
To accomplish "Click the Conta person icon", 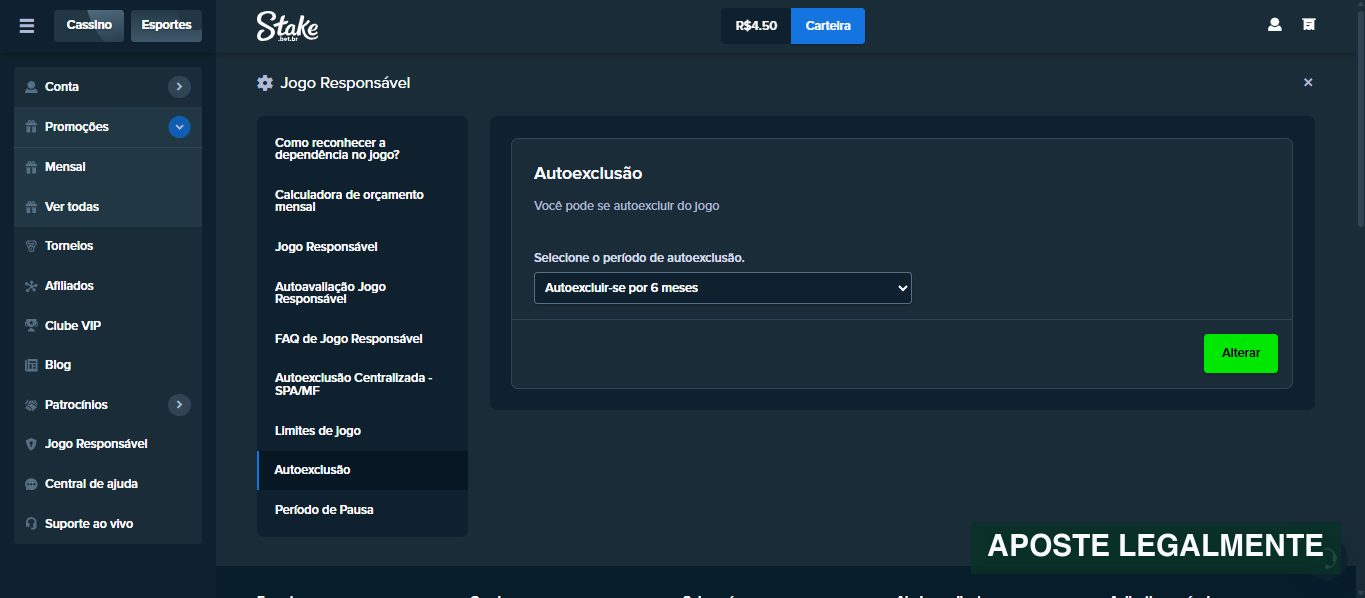I will point(31,87).
